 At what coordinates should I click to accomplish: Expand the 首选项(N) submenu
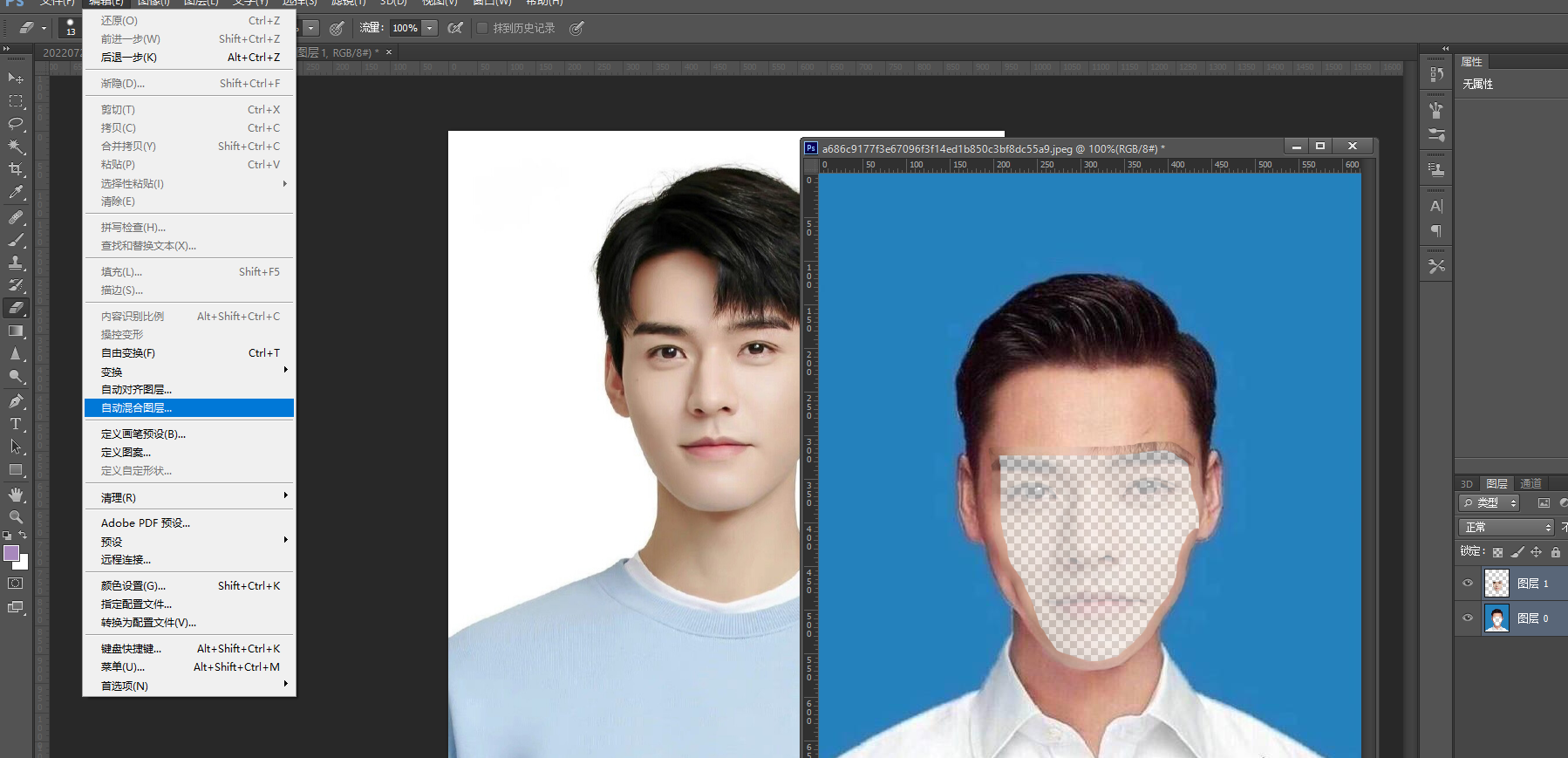(x=188, y=686)
